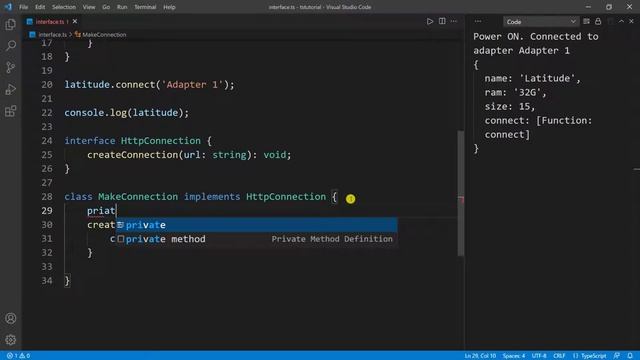This screenshot has width=640, height=360.
Task: Click the 'HttpConnection' interface name on line 24
Action: 161,141
